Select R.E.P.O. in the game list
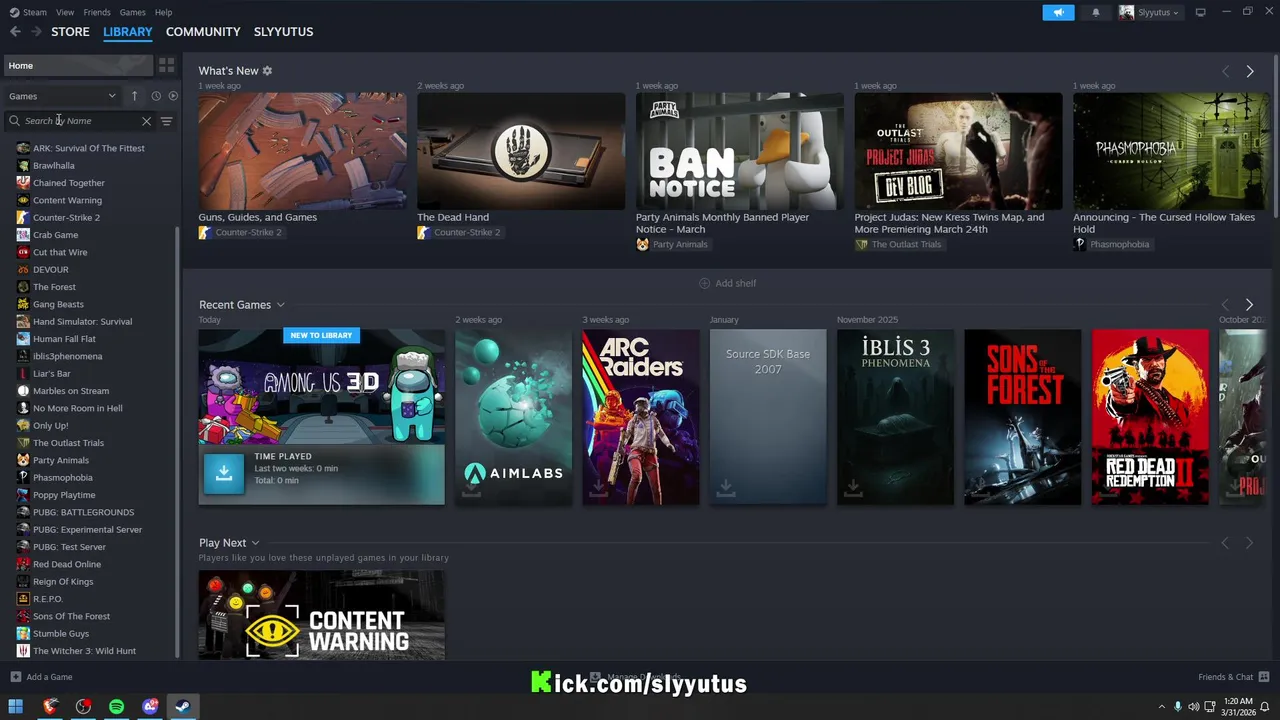The image size is (1280, 720). click(48, 599)
